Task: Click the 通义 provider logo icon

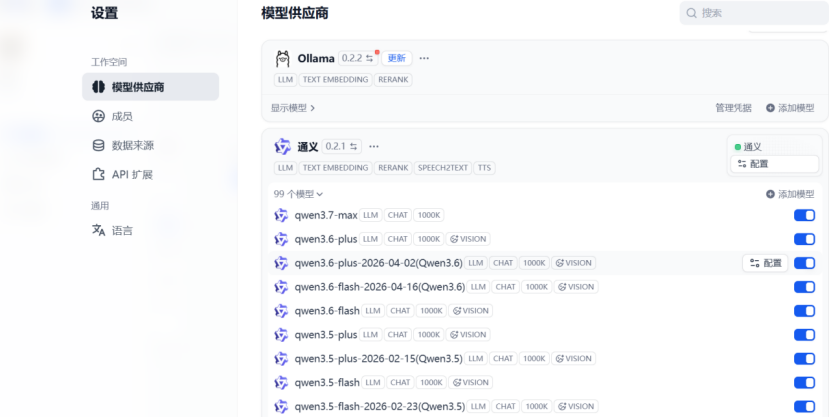Action: coord(283,147)
